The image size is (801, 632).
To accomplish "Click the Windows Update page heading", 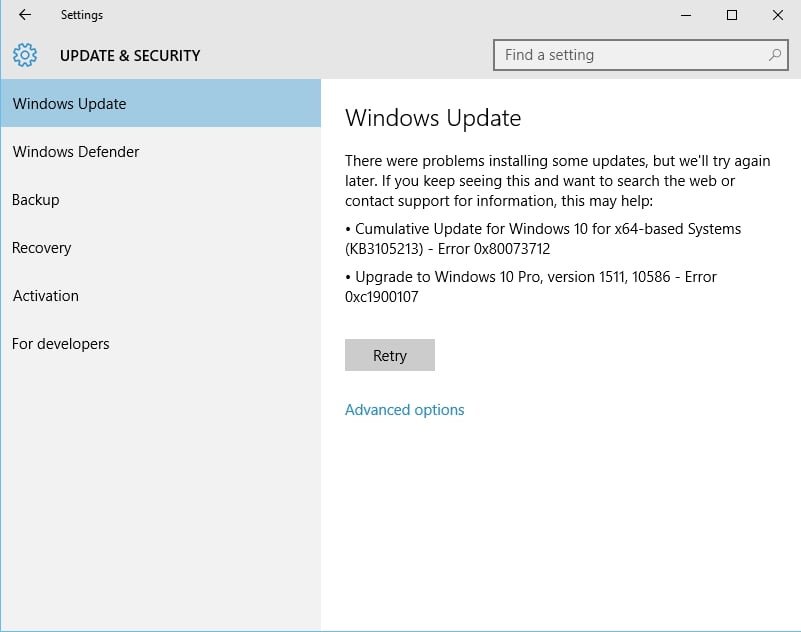I will (x=433, y=118).
